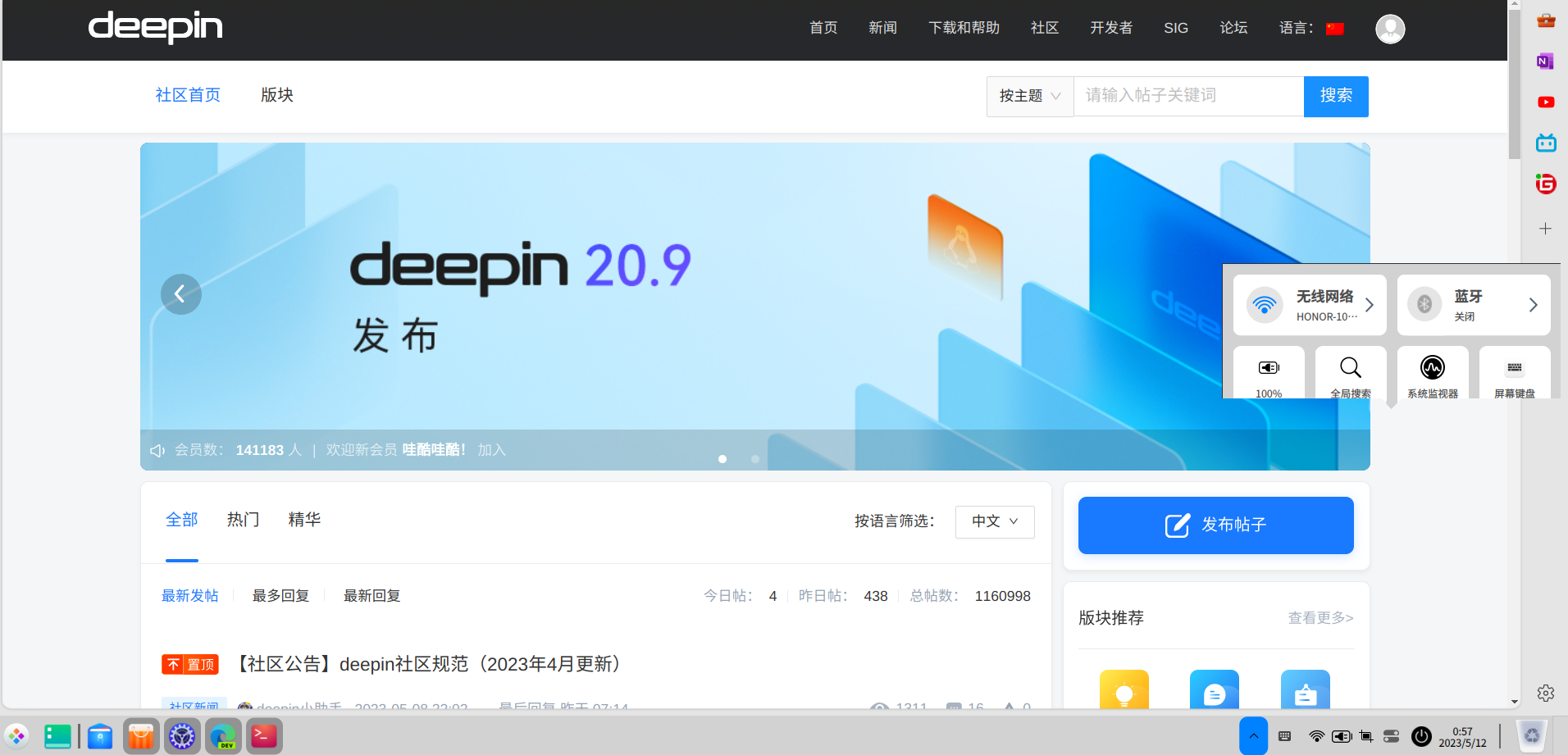The height and width of the screenshot is (755, 1568).
Task: Select the 精华 posts tab
Action: coord(304,520)
